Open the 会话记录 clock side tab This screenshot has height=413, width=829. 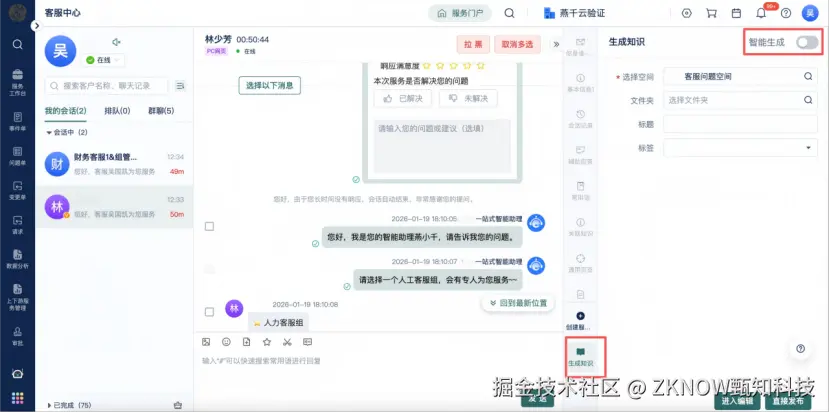tap(581, 119)
